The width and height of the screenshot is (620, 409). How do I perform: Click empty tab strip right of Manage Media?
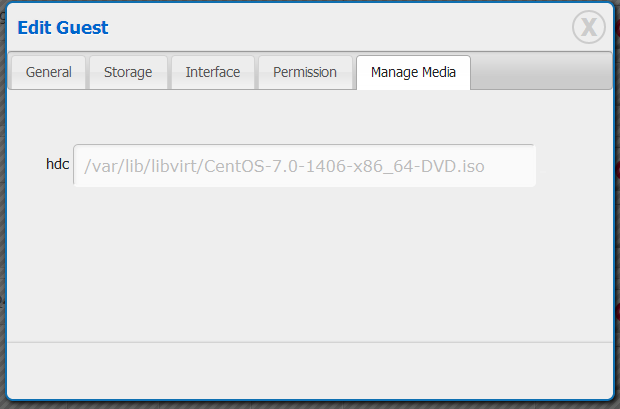point(540,72)
